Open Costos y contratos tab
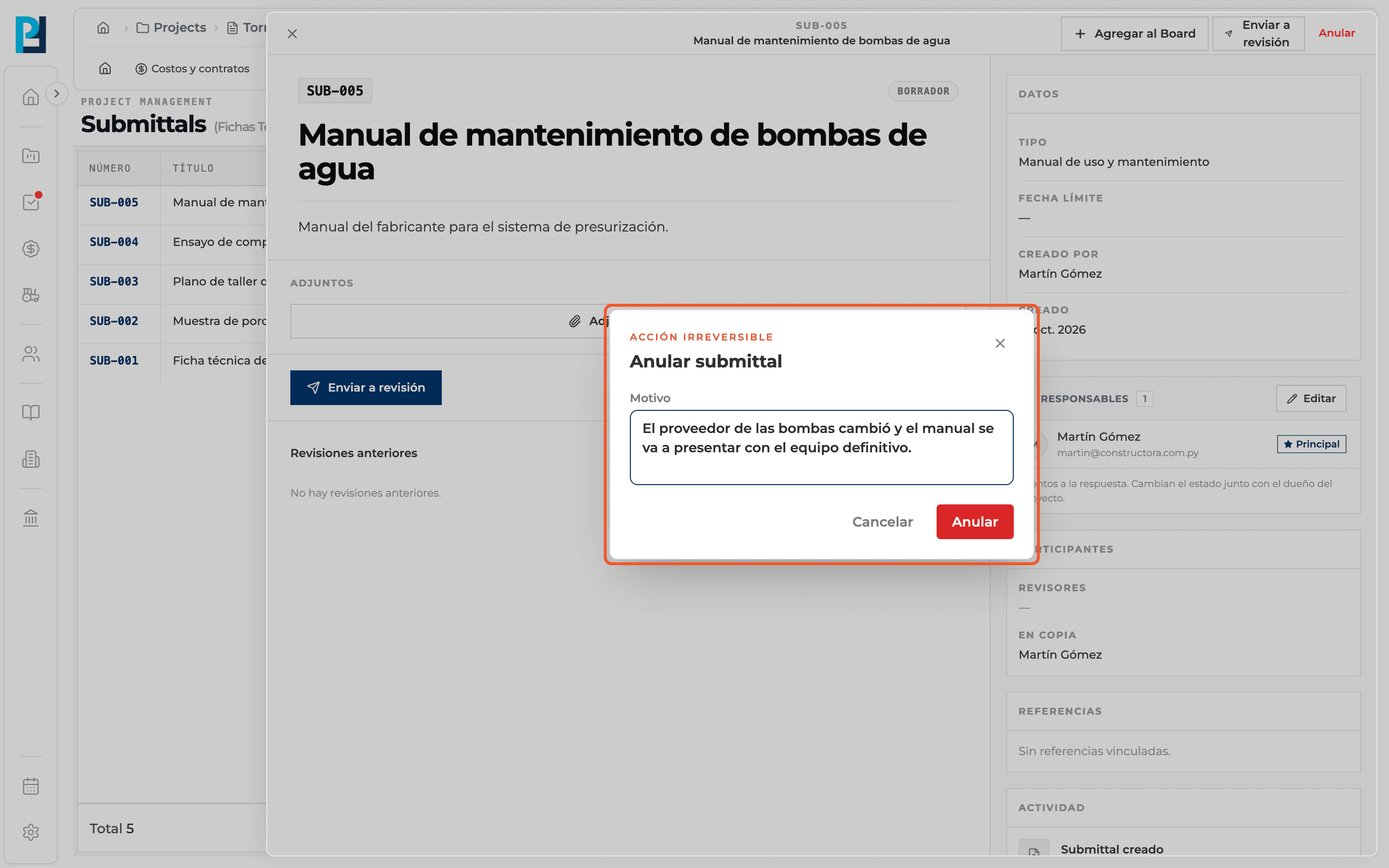The image size is (1389, 868). pyautogui.click(x=192, y=68)
